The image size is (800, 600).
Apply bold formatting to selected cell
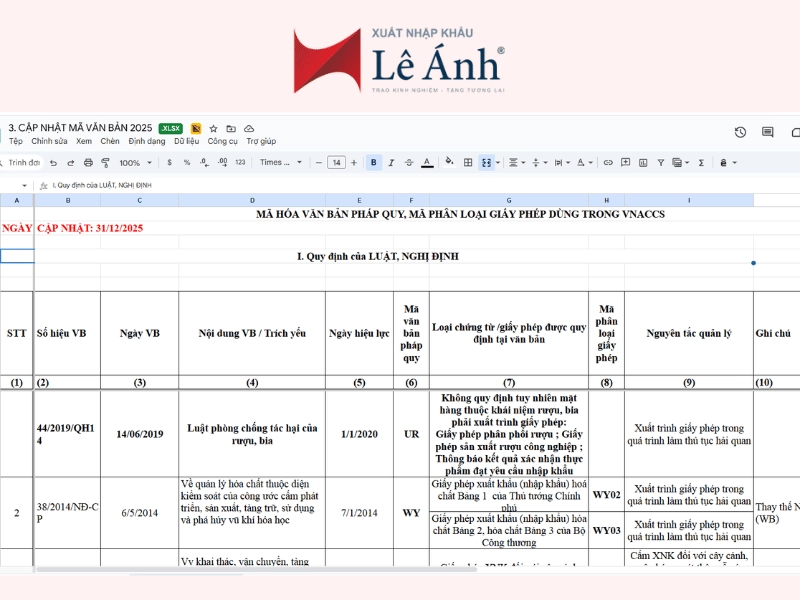[374, 160]
